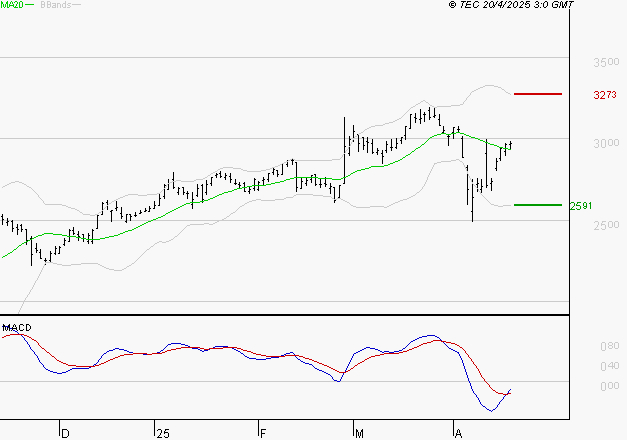This screenshot has width=627, height=440.
Task: Click the A month marker on time axis
Action: click(x=459, y=434)
